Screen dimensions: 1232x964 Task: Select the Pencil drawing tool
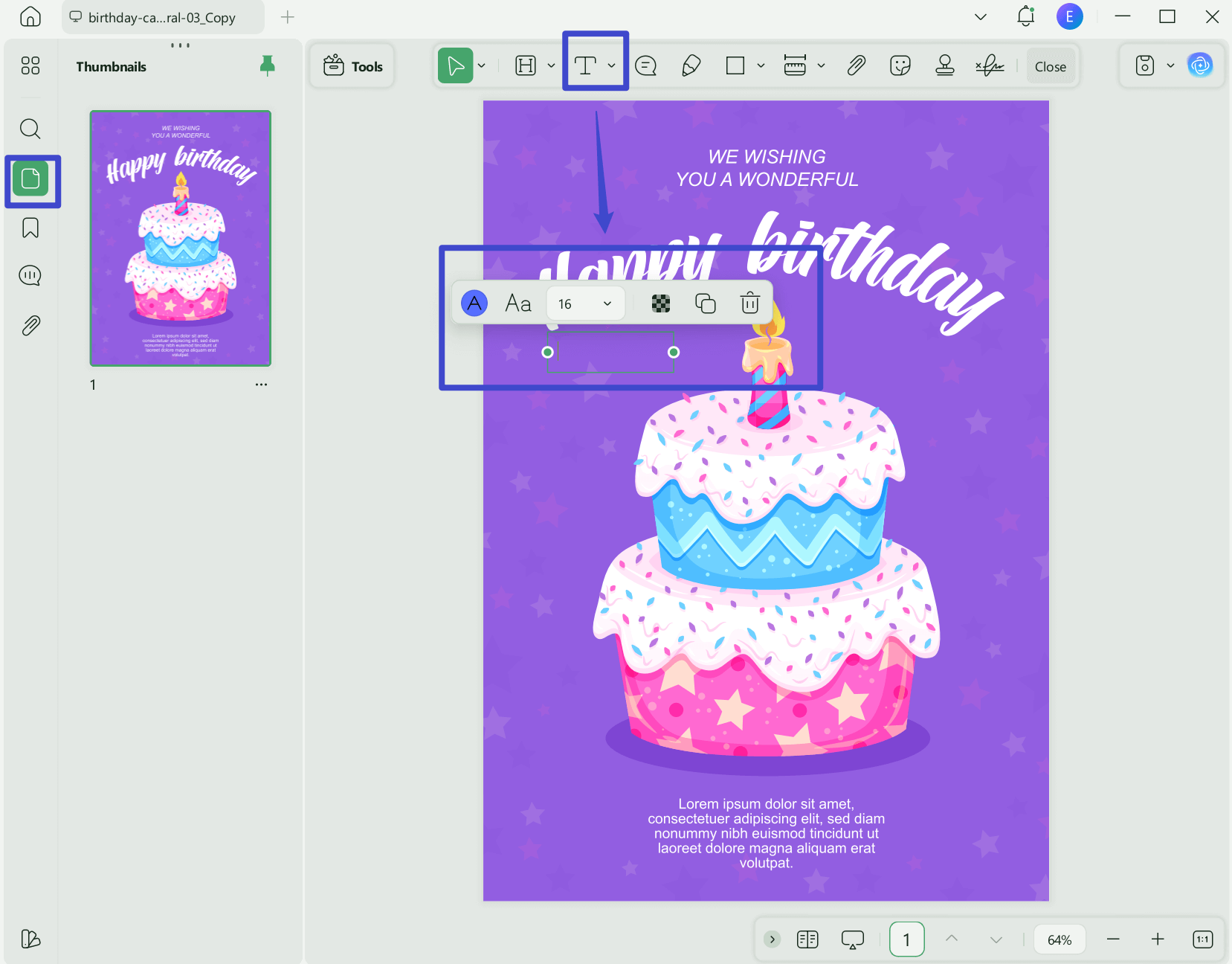tap(691, 66)
